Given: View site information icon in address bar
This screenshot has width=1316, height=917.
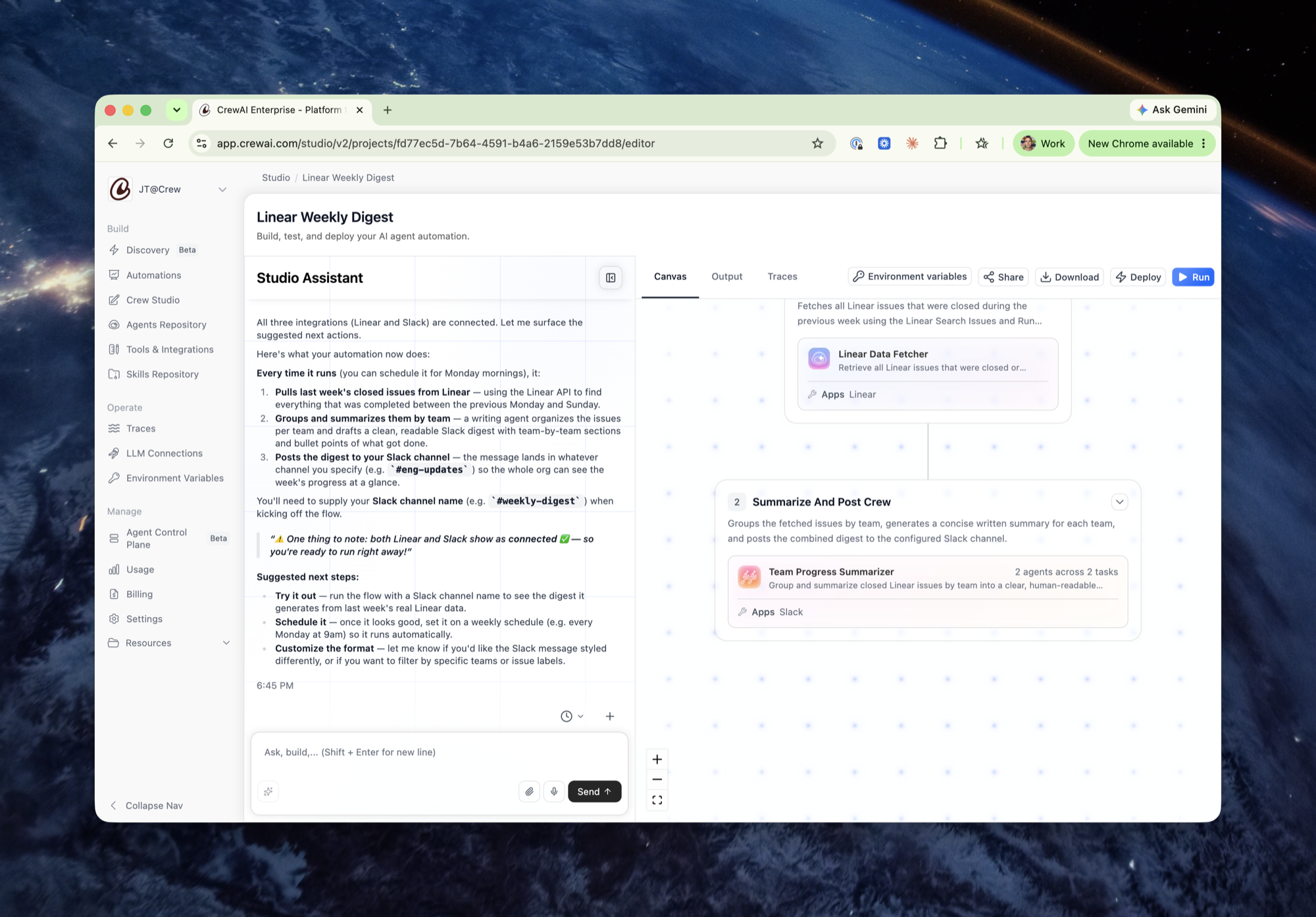Looking at the screenshot, I should click(202, 143).
